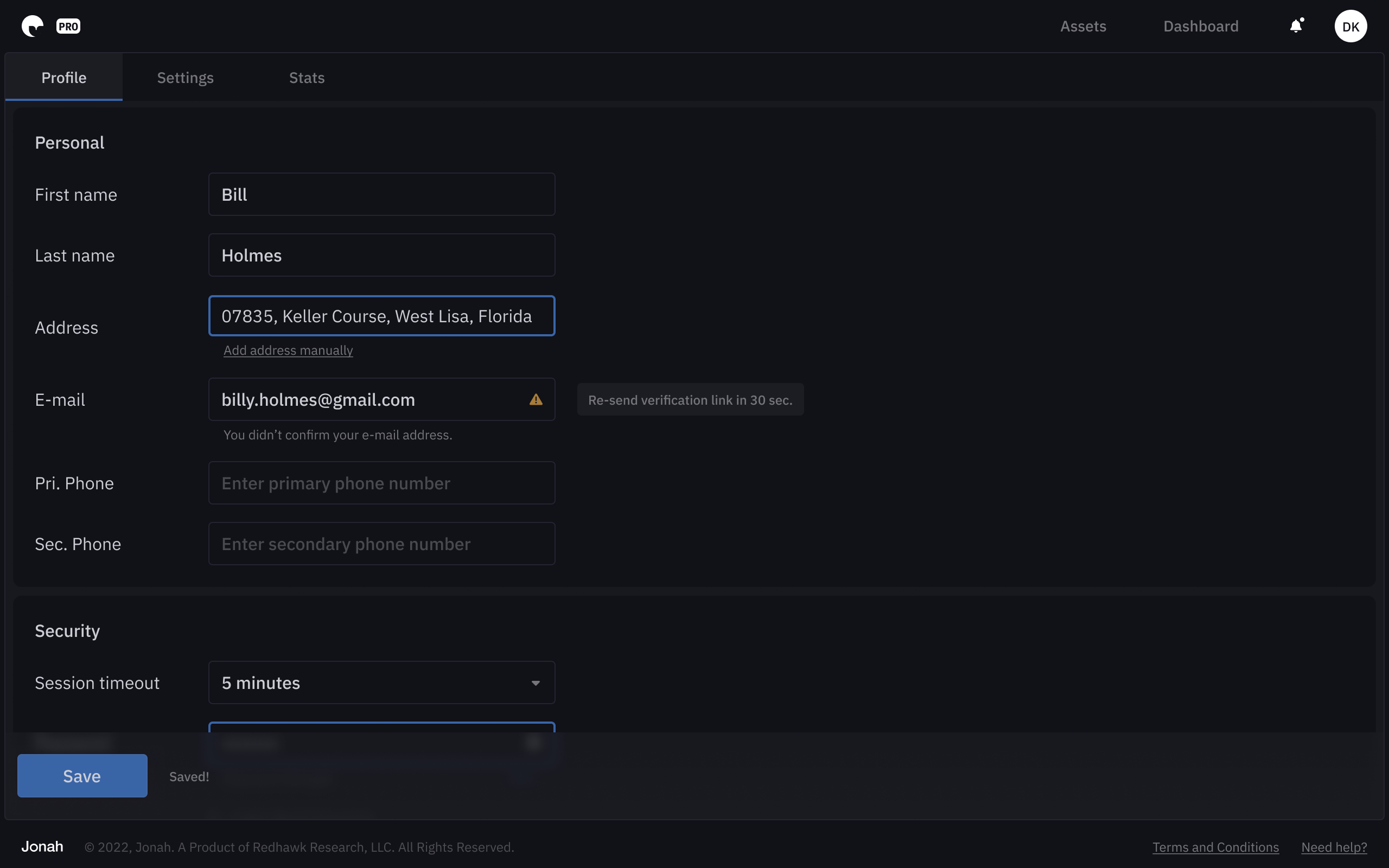Click the First name field containing Bill
Screen dimensions: 1389x868
pyautogui.click(x=381, y=195)
